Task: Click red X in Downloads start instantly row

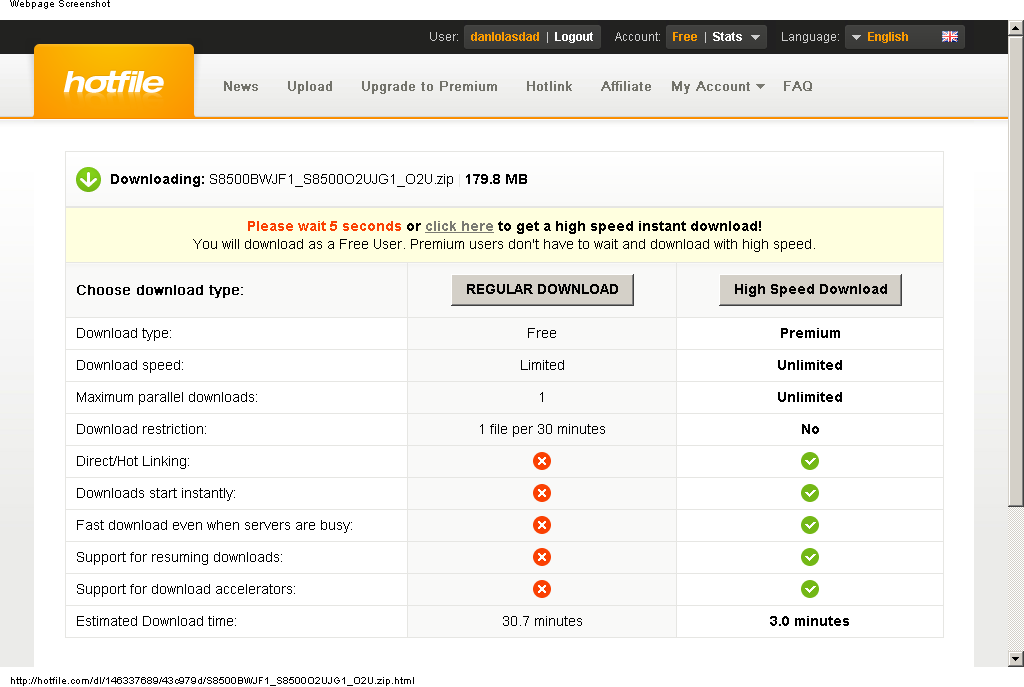Action: click(x=541, y=493)
